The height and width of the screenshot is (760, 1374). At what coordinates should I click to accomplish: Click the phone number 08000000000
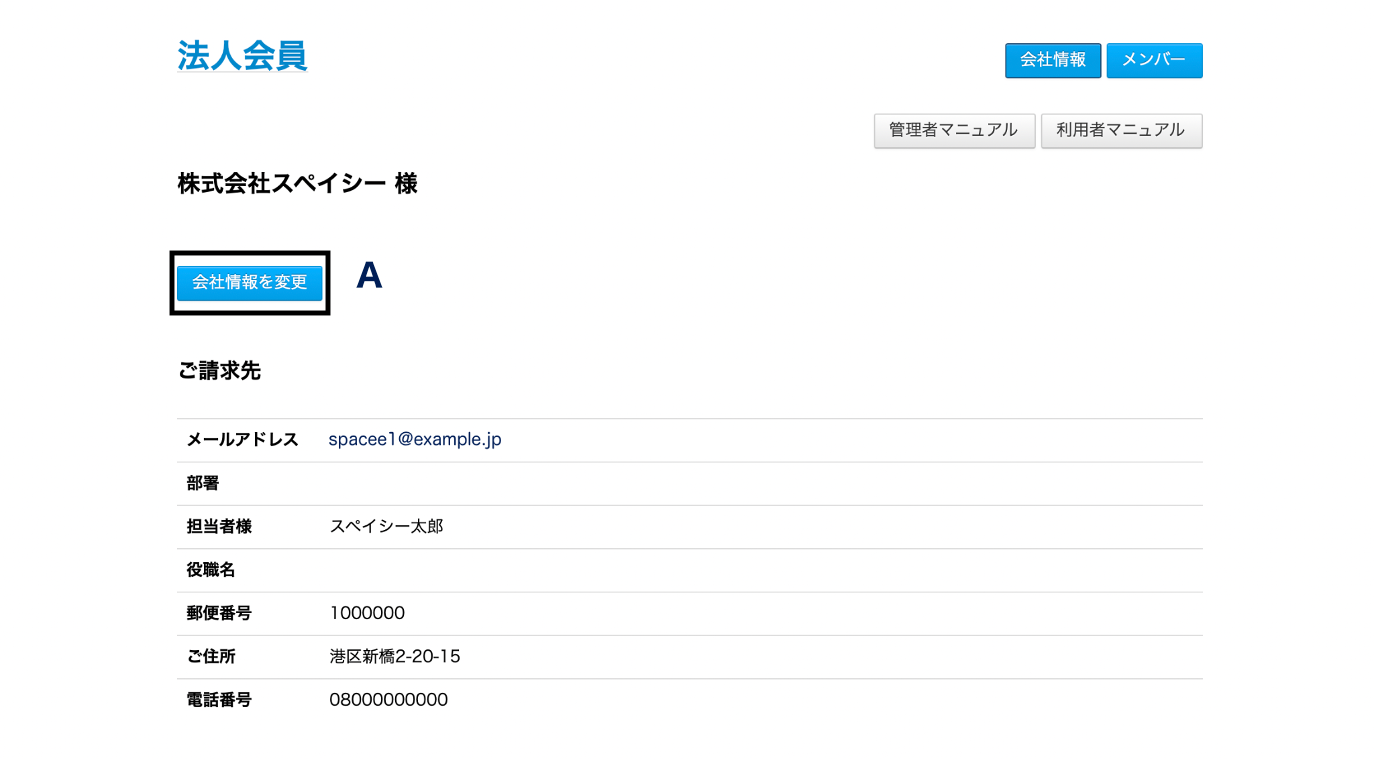pos(388,700)
